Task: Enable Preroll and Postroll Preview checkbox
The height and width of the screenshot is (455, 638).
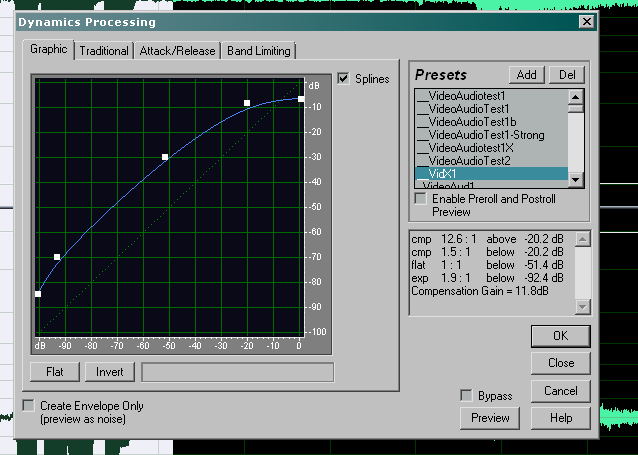Action: pyautogui.click(x=420, y=199)
